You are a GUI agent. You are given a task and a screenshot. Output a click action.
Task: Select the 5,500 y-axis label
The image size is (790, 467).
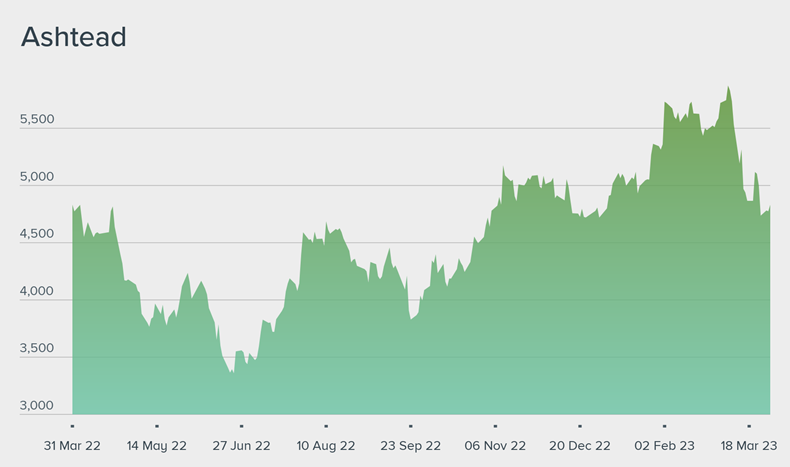pyautogui.click(x=37, y=120)
